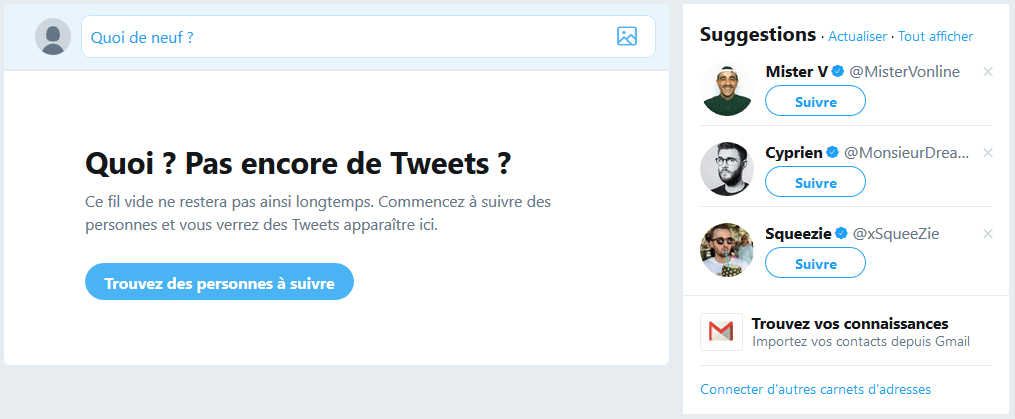Image resolution: width=1015 pixels, height=419 pixels.
Task: Open Cyprien's profile picture
Action: [726, 169]
